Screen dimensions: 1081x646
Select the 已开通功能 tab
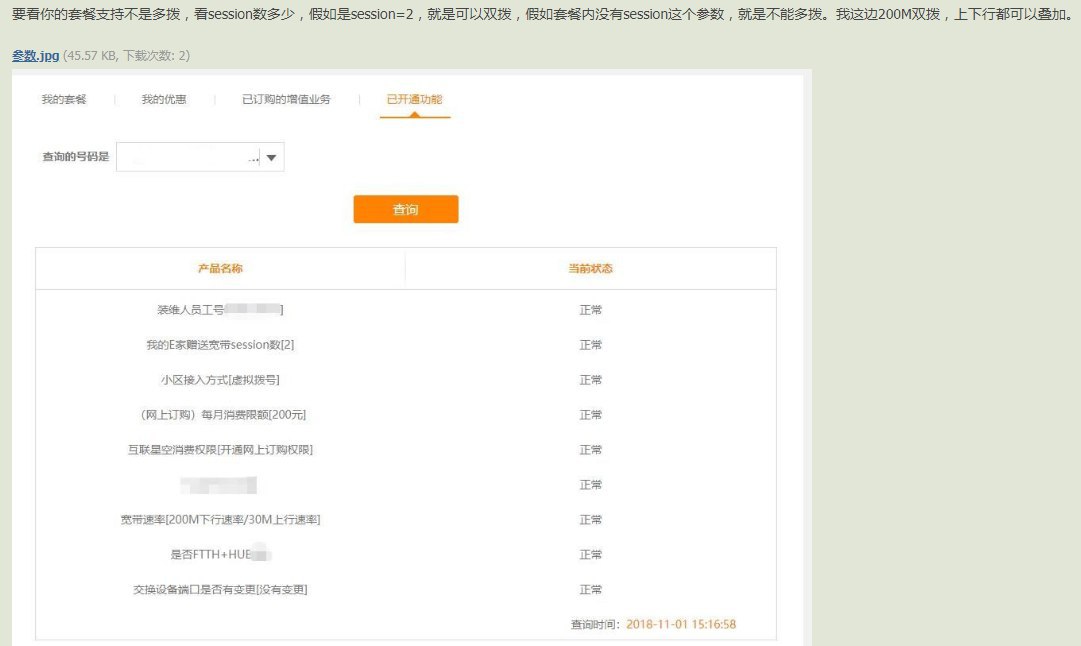(x=414, y=100)
